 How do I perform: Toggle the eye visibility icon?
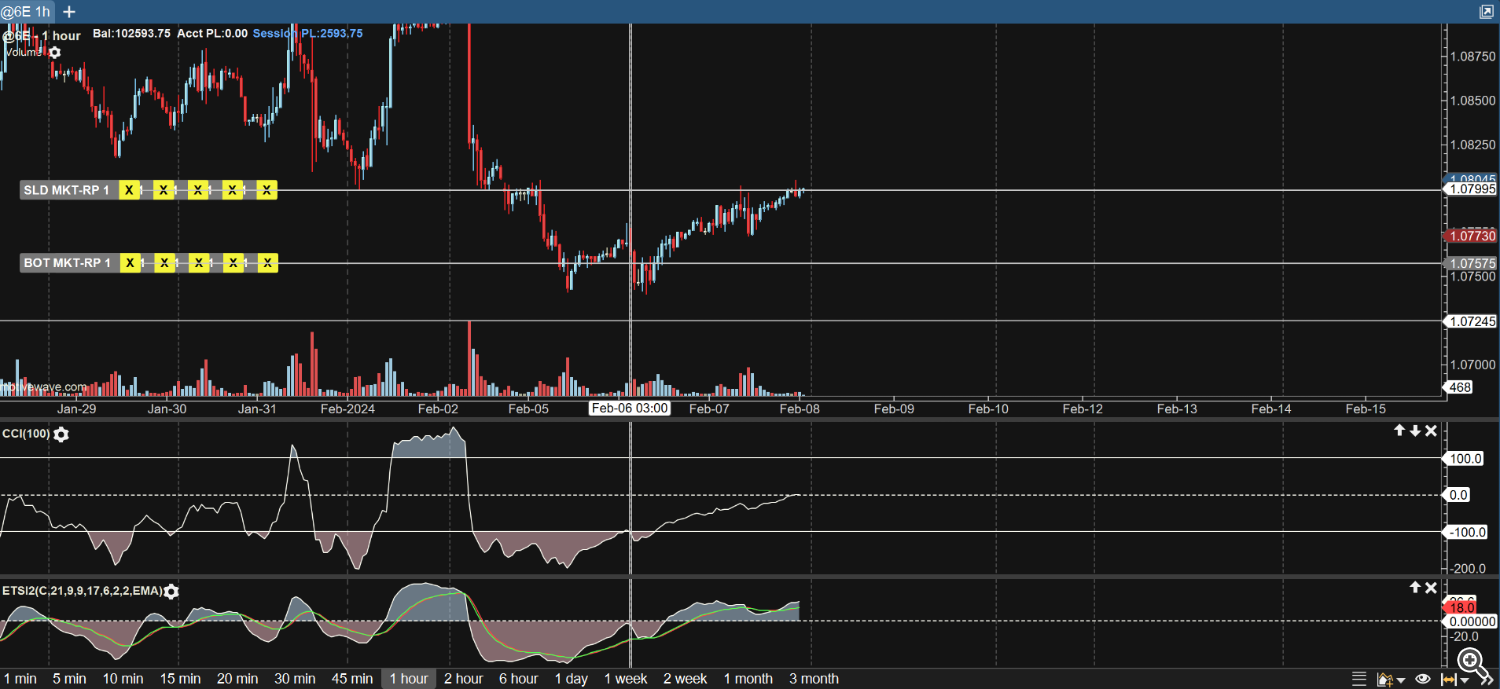point(1422,679)
